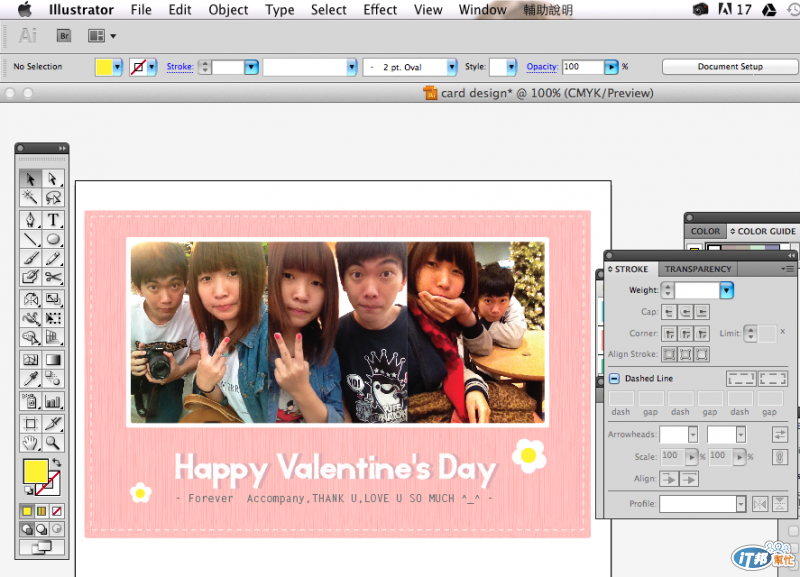This screenshot has width=800, height=577.
Task: Open the Effect menu
Action: [x=380, y=10]
